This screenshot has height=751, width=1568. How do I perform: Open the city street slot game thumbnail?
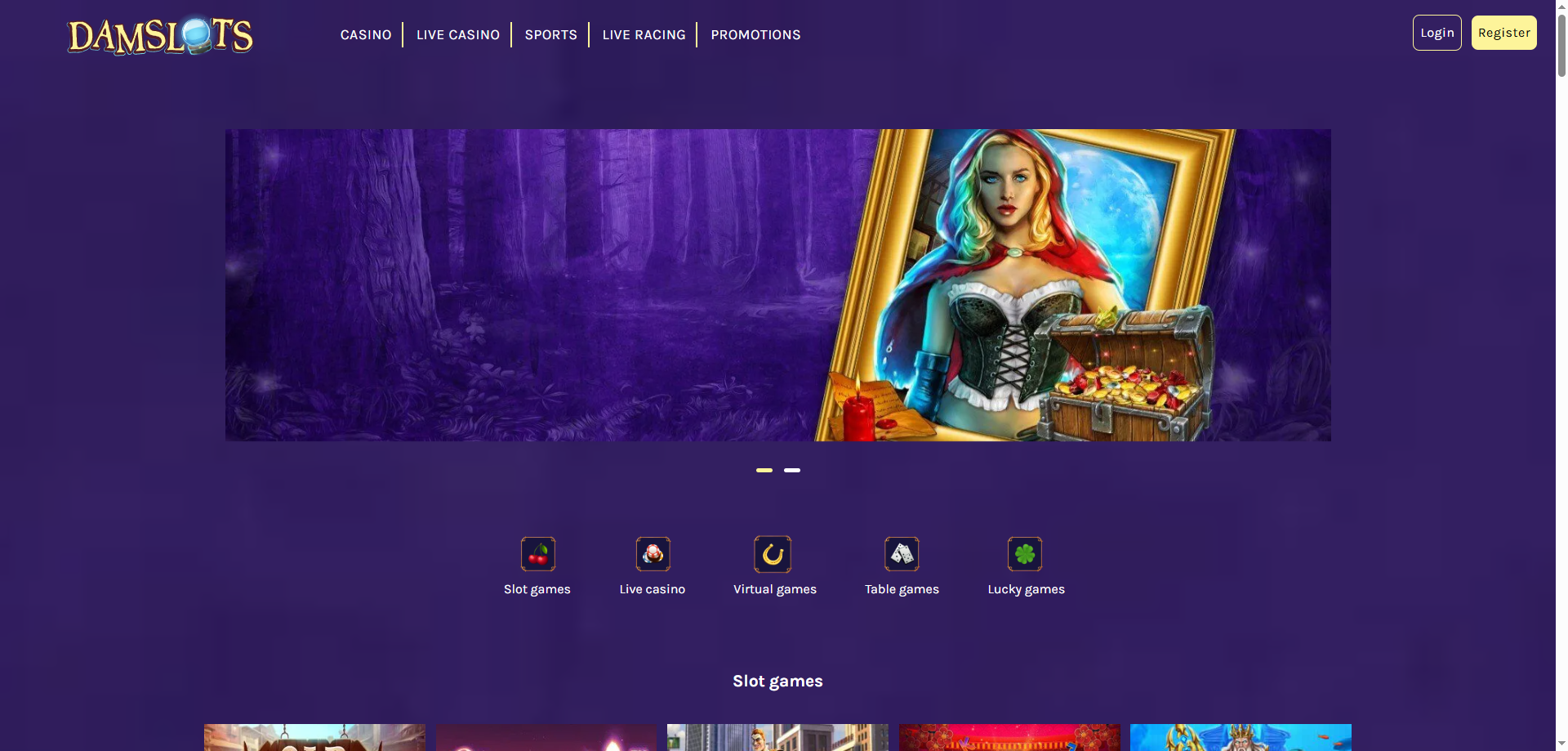click(x=777, y=737)
